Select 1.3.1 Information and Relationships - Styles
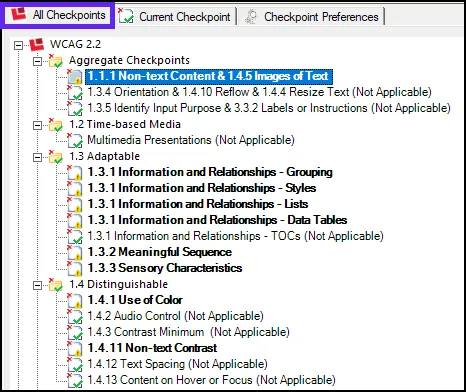 tap(202, 188)
